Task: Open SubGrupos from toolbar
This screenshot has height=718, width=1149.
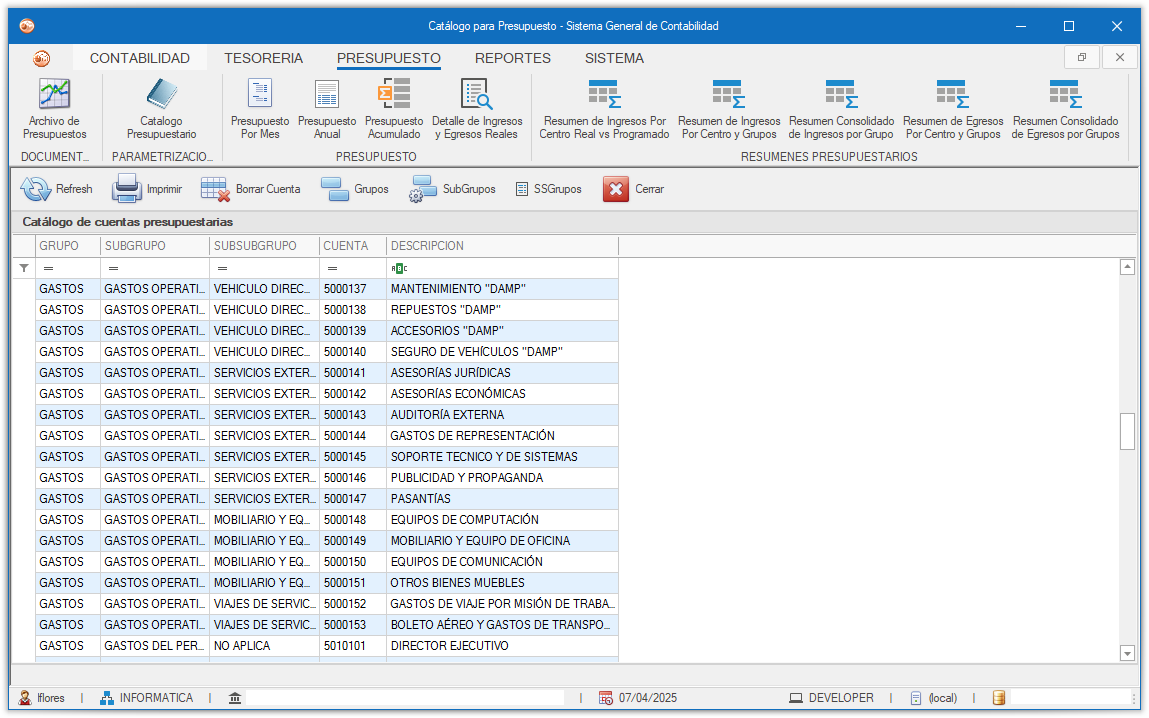Action: (x=453, y=189)
